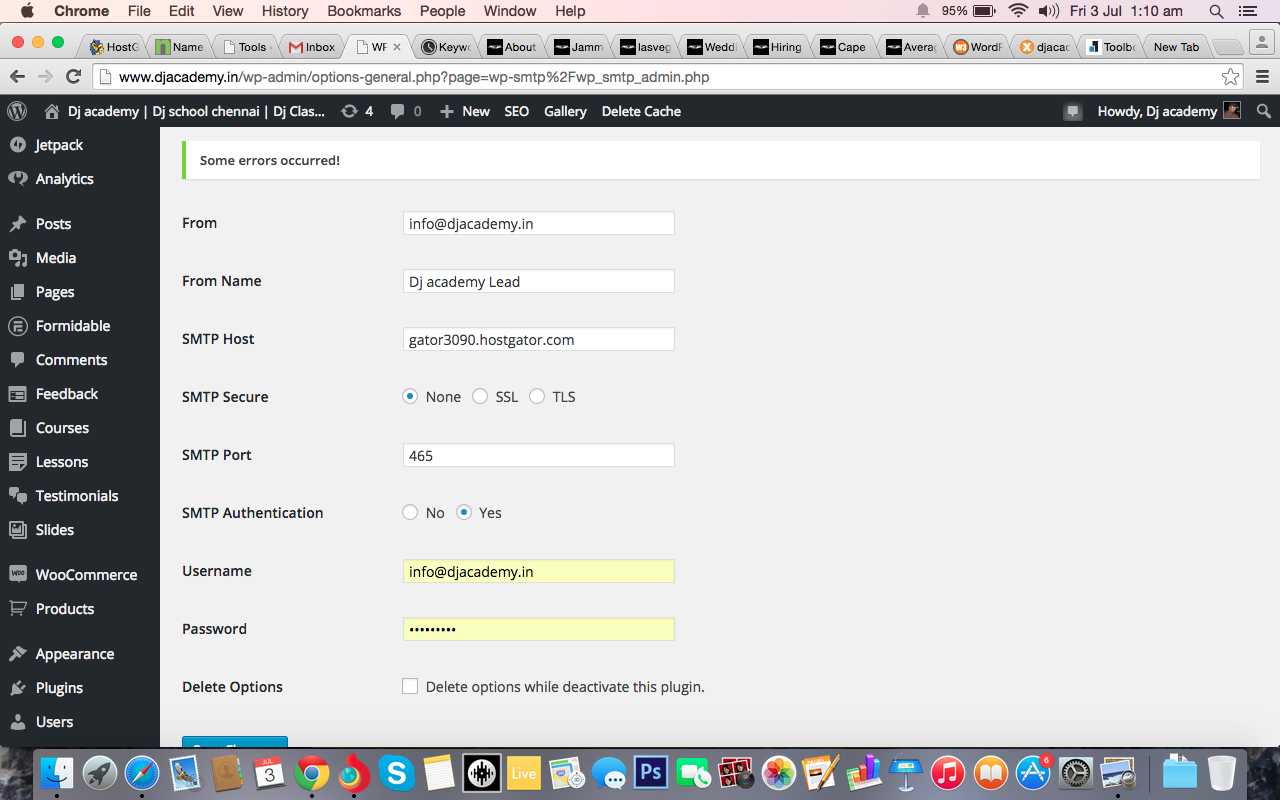Image resolution: width=1280 pixels, height=800 pixels.
Task: Open the People menu
Action: (442, 11)
